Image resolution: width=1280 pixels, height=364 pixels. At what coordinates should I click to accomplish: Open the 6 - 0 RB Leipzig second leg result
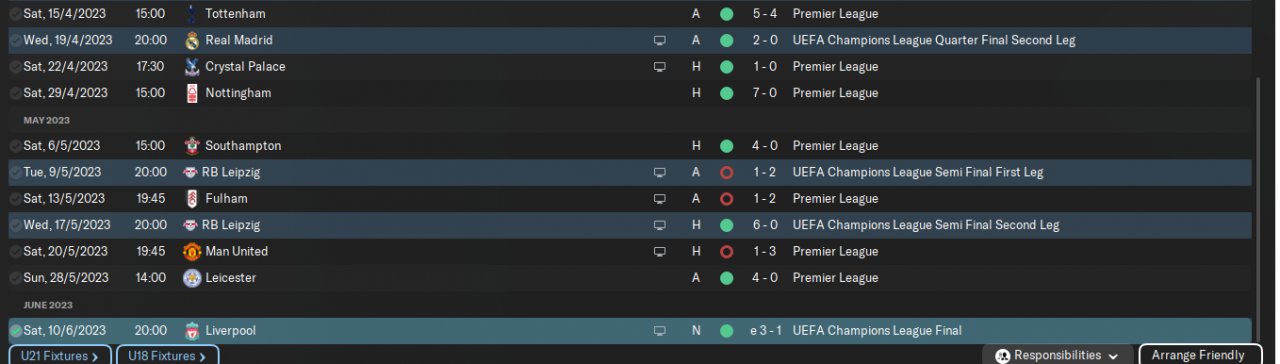pyautogui.click(x=765, y=225)
